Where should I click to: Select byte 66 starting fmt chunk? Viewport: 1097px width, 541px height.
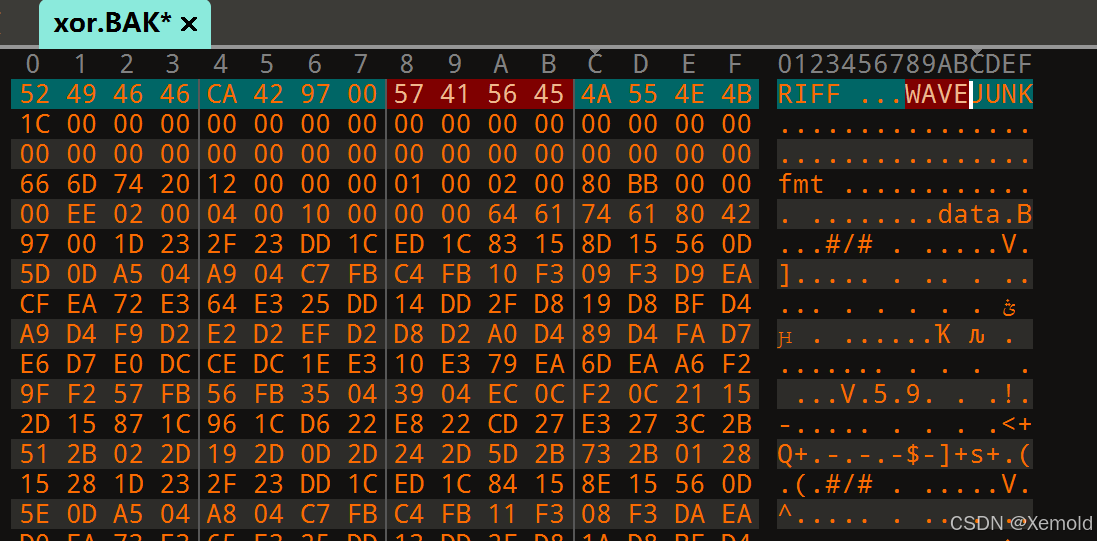coord(34,184)
